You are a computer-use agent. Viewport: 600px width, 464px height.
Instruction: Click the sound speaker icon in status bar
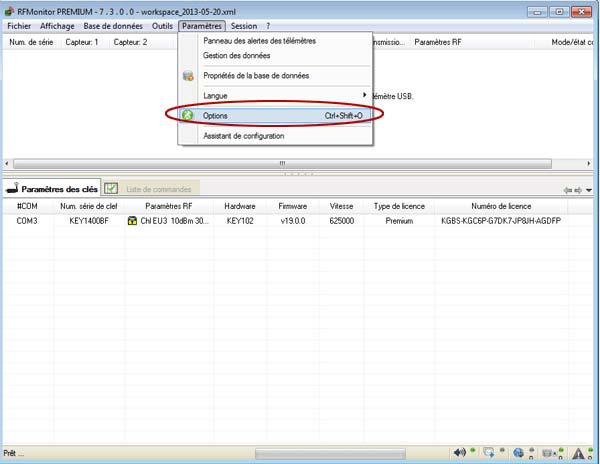tap(459, 453)
